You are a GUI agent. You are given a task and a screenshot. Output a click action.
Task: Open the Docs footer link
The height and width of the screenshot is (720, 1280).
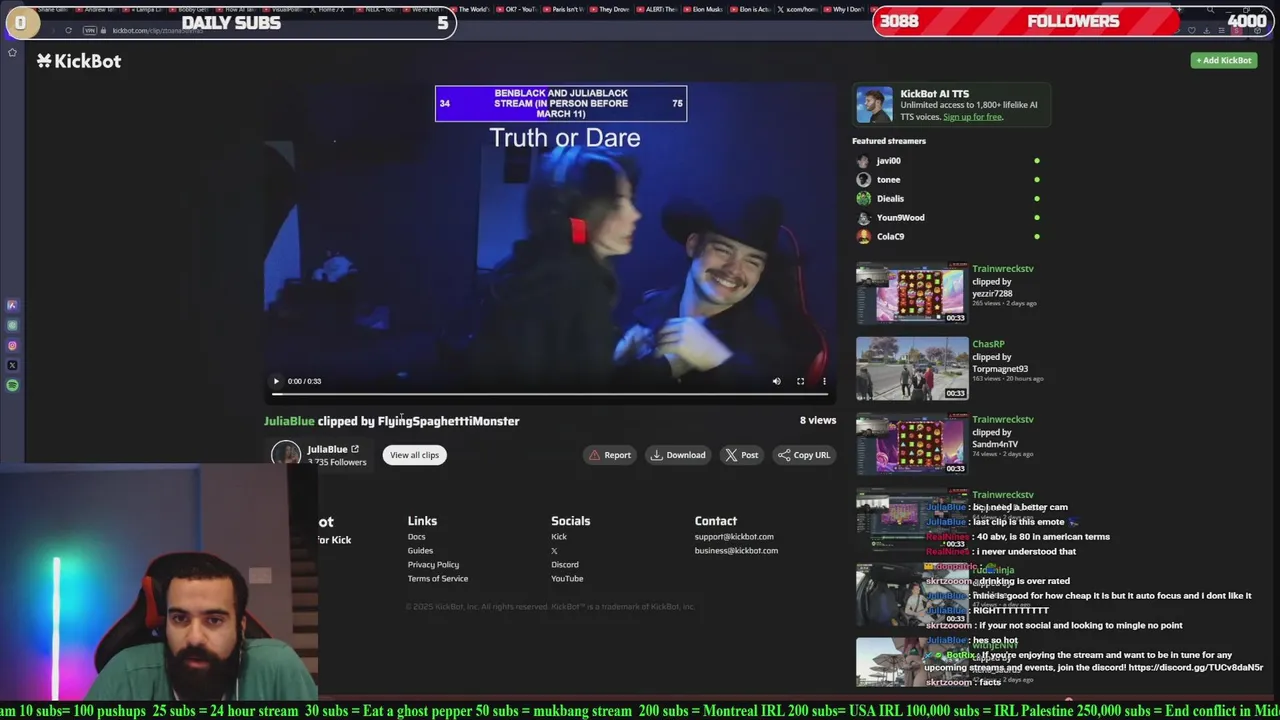(x=416, y=537)
